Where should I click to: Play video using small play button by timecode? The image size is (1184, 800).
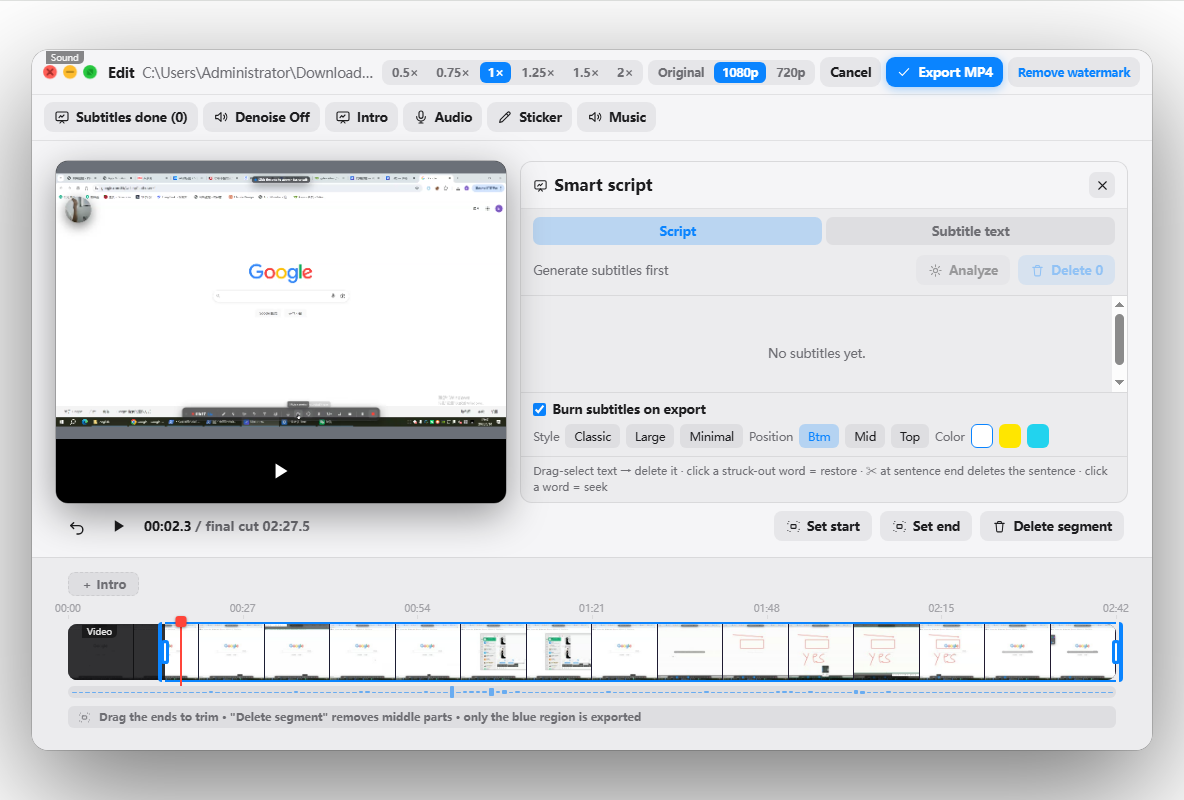point(119,527)
